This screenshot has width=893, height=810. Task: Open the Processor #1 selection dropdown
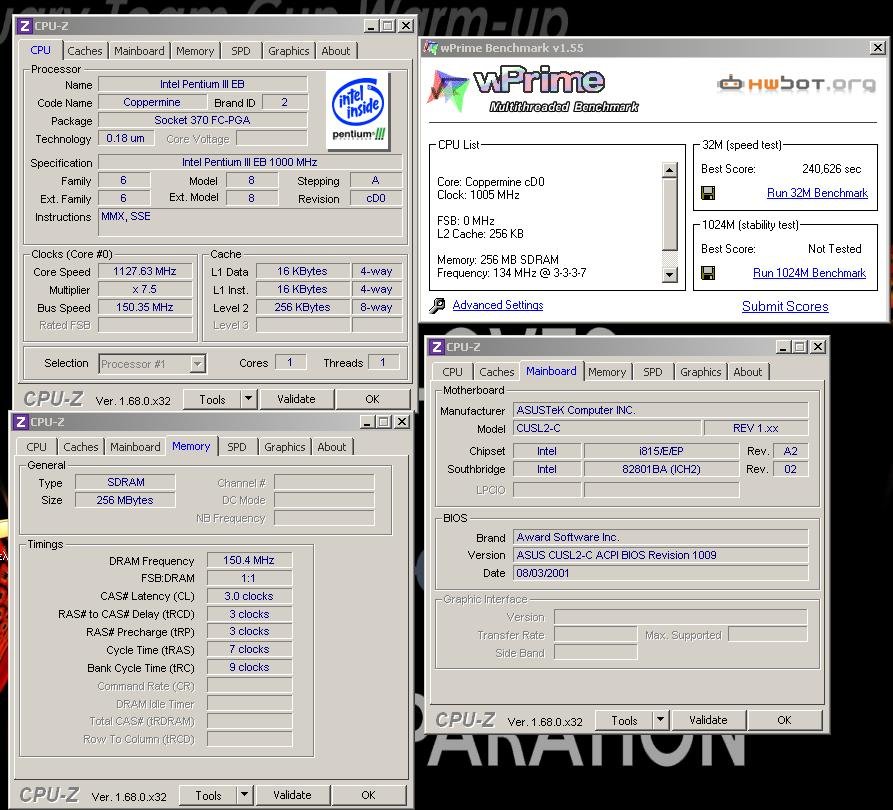pyautogui.click(x=198, y=363)
